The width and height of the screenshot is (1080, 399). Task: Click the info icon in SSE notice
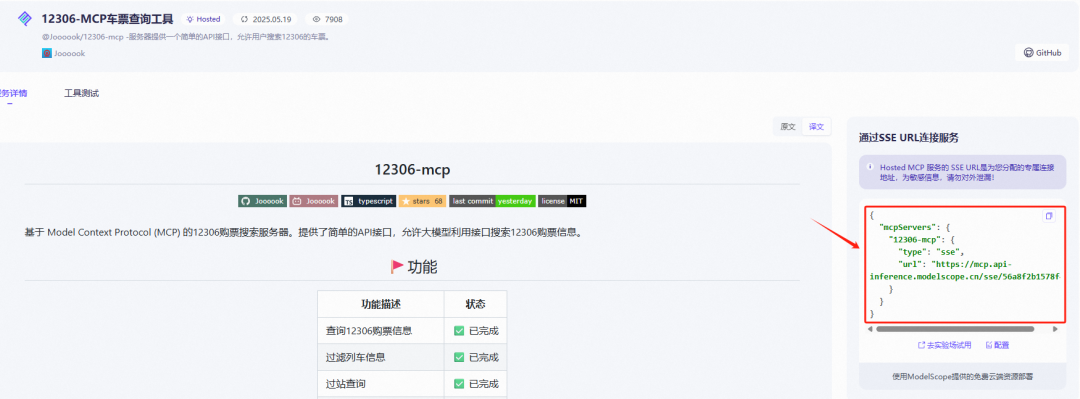(x=871, y=167)
